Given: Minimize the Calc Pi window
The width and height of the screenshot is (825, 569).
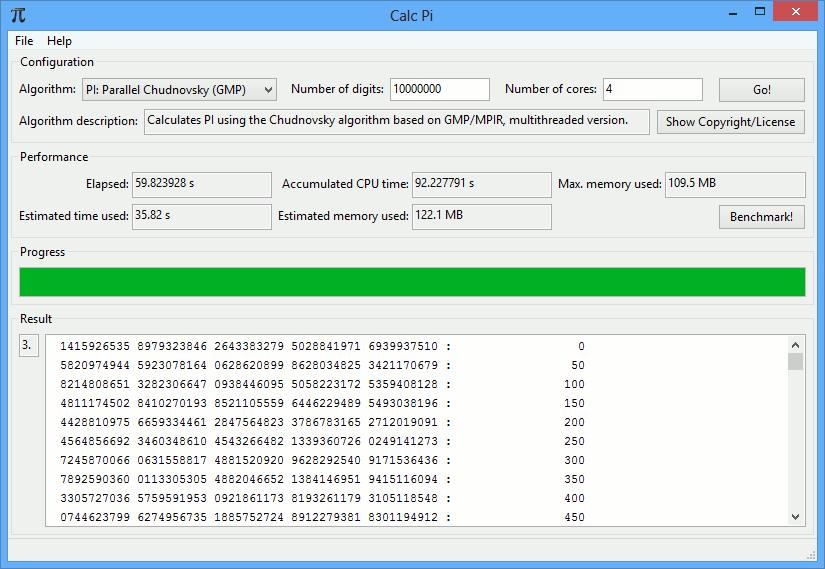Looking at the screenshot, I should point(732,13).
